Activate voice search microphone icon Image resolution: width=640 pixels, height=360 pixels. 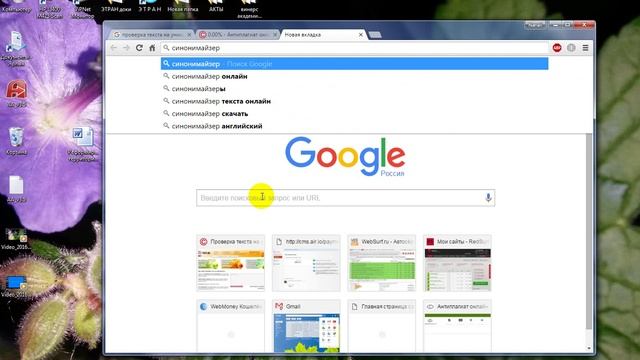pyautogui.click(x=488, y=198)
